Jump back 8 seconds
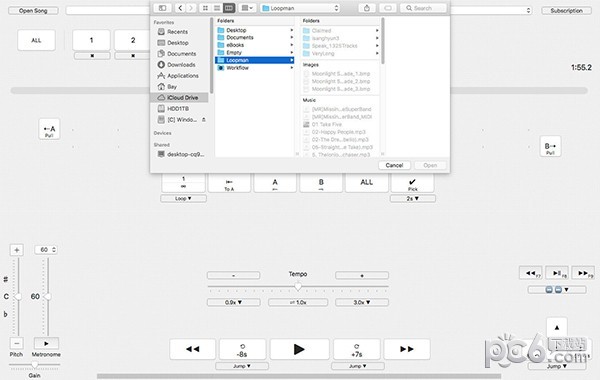Viewport: 600px width, 380px height. click(242, 349)
